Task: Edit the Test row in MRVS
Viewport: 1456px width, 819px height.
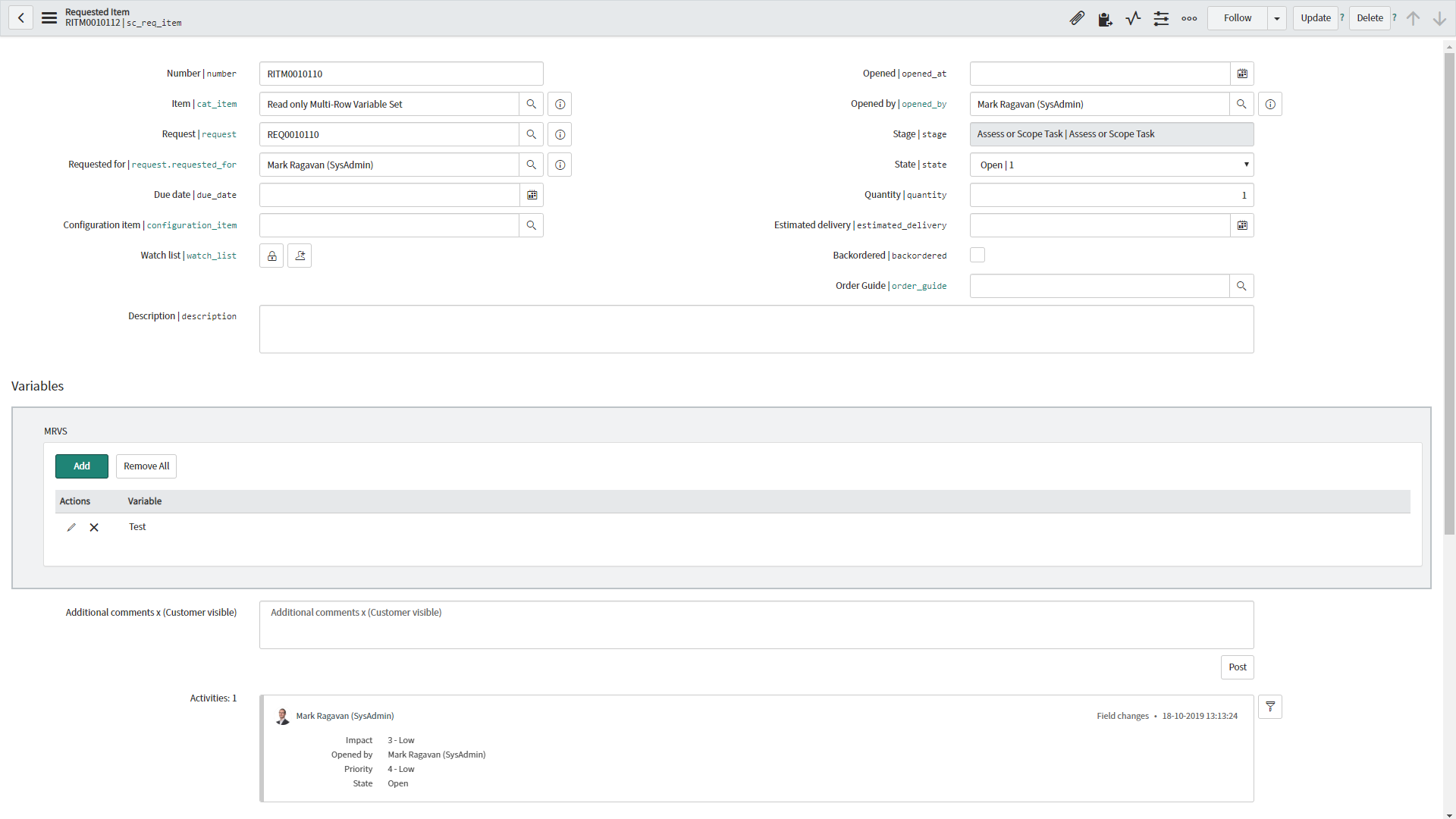Action: [71, 527]
